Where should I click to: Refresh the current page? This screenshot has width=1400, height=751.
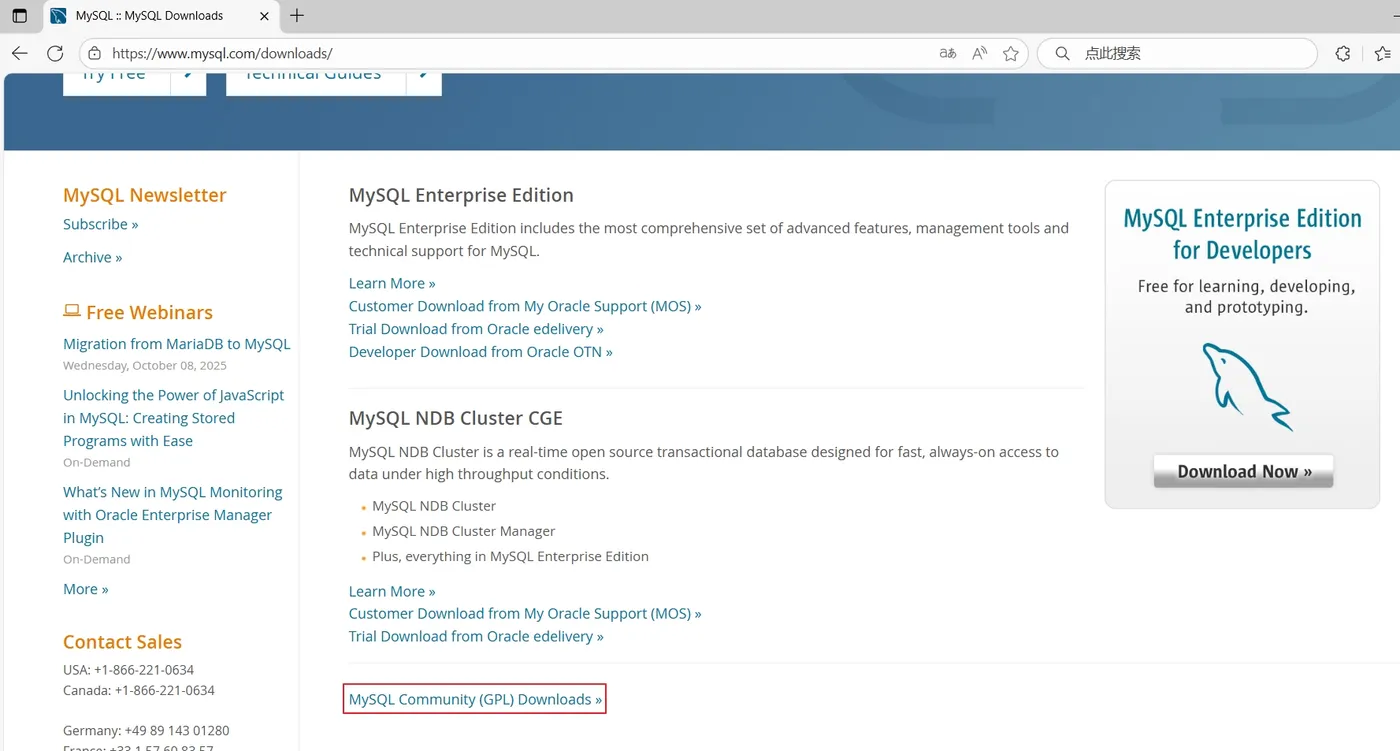[x=56, y=54]
